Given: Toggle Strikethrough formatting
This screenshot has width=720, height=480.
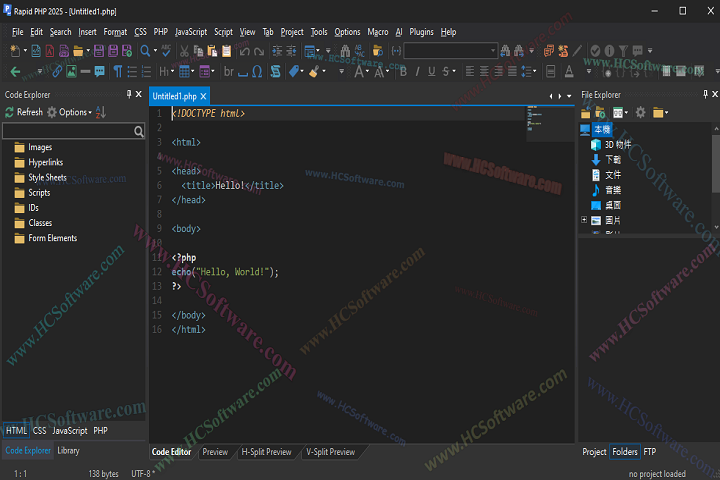Looking at the screenshot, I should point(446,72).
